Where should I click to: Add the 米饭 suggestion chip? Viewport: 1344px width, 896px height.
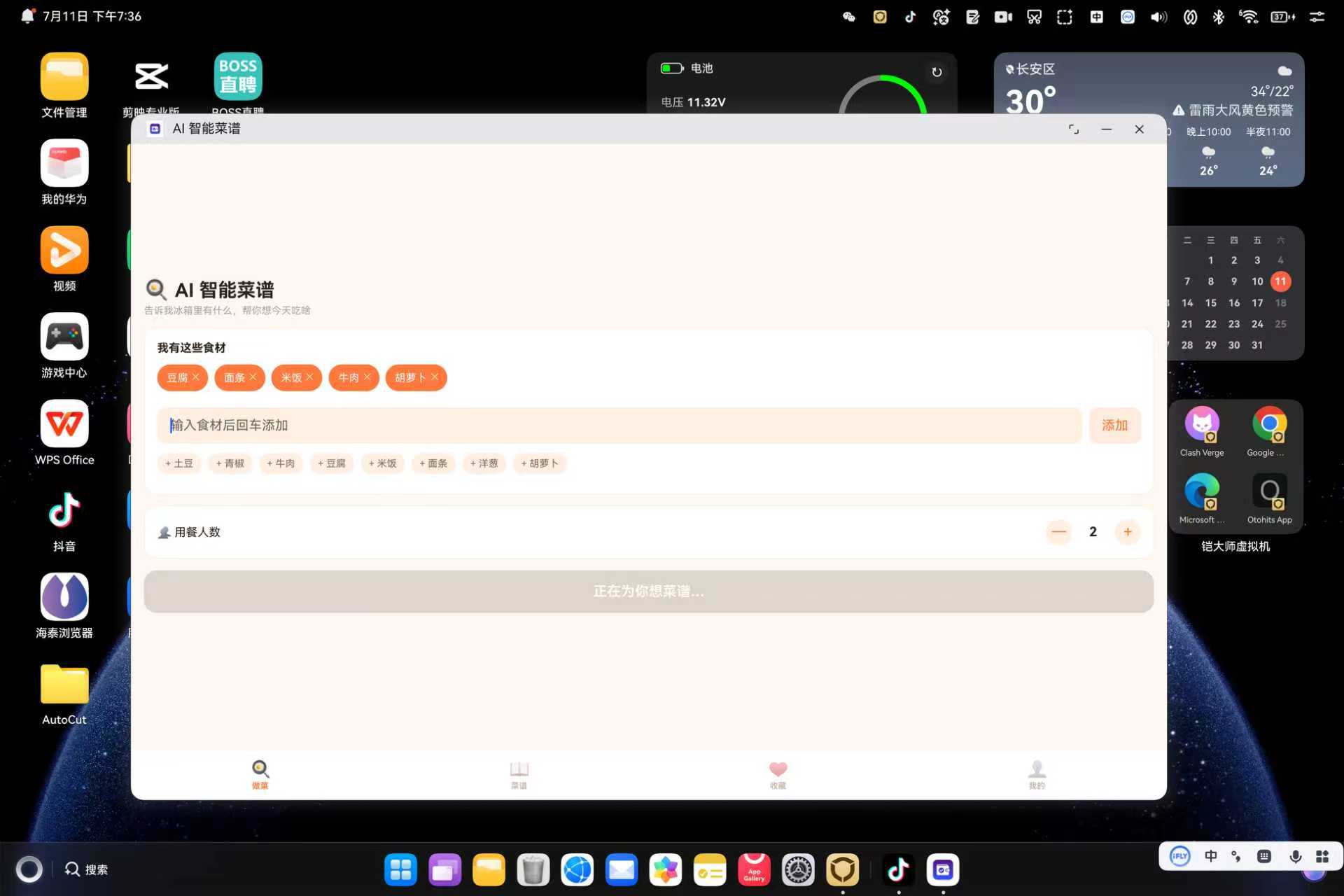click(383, 463)
